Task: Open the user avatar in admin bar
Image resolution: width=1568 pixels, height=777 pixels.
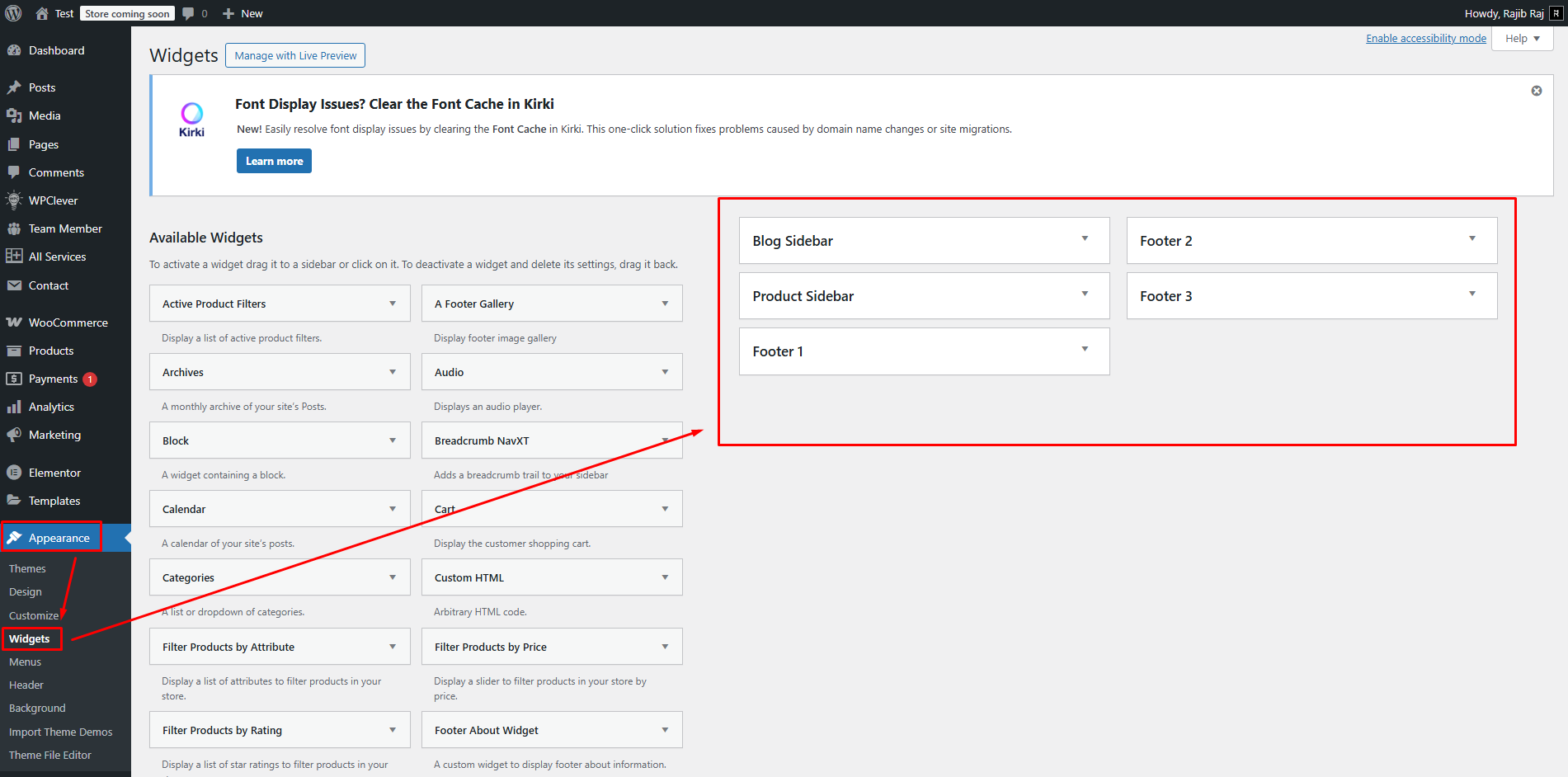Action: point(1556,13)
